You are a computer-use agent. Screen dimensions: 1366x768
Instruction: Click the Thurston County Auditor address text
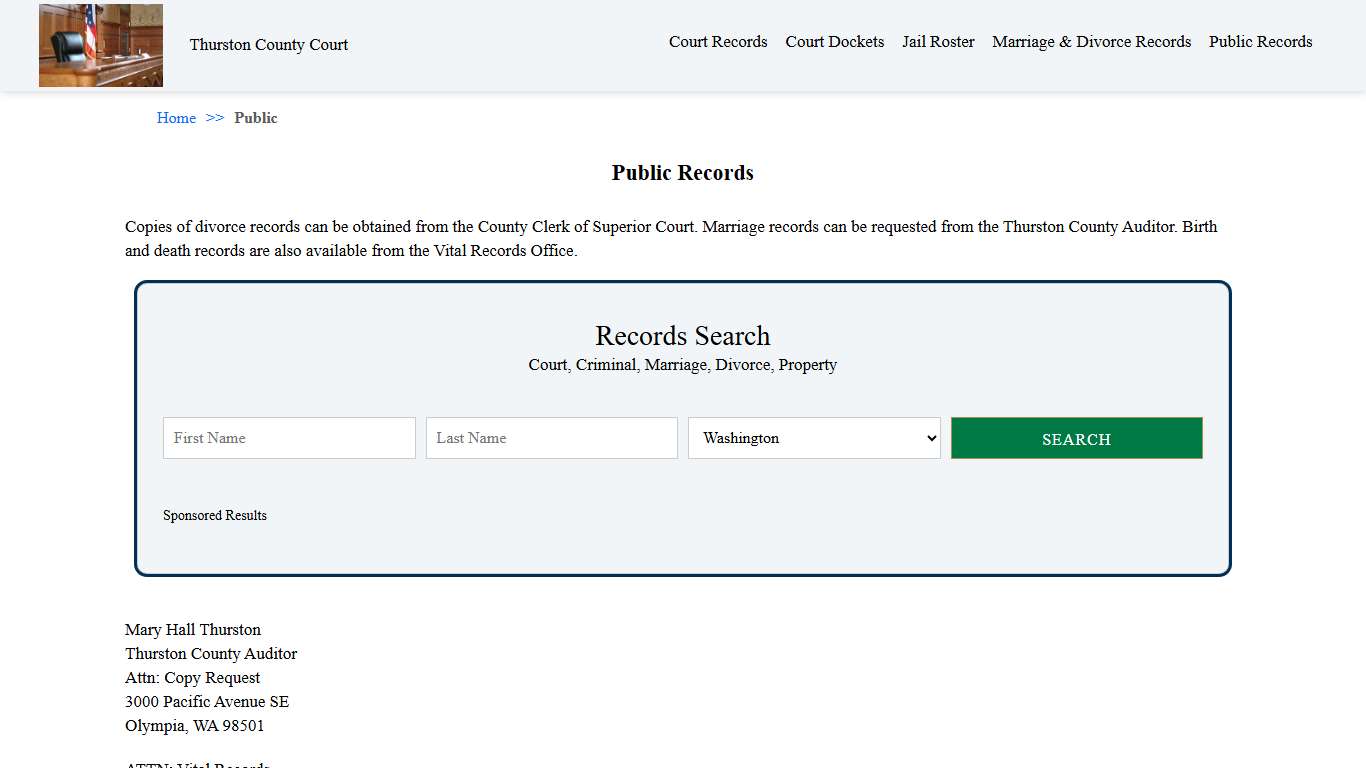(x=210, y=653)
